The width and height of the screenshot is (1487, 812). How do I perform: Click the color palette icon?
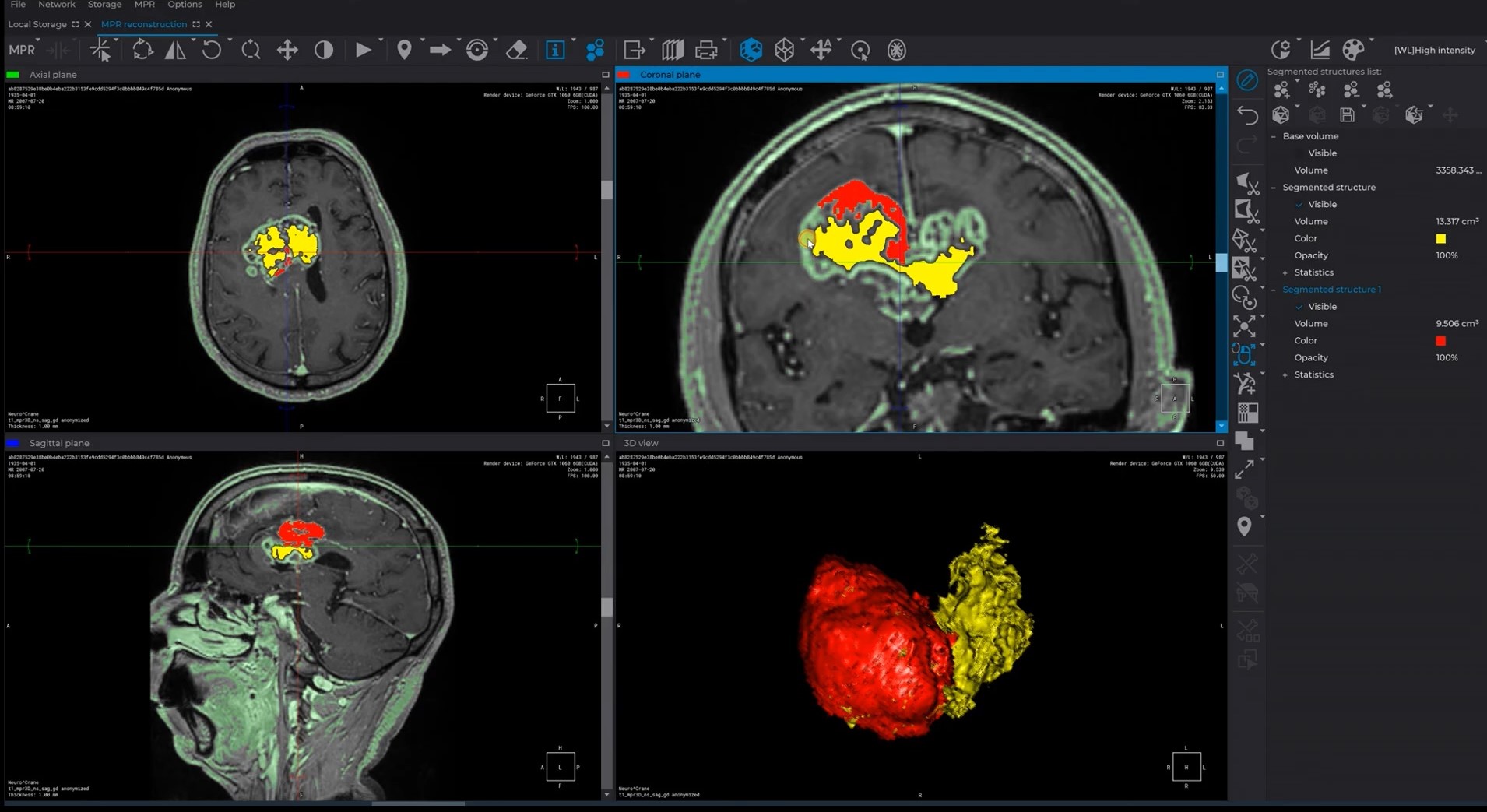coord(1353,50)
